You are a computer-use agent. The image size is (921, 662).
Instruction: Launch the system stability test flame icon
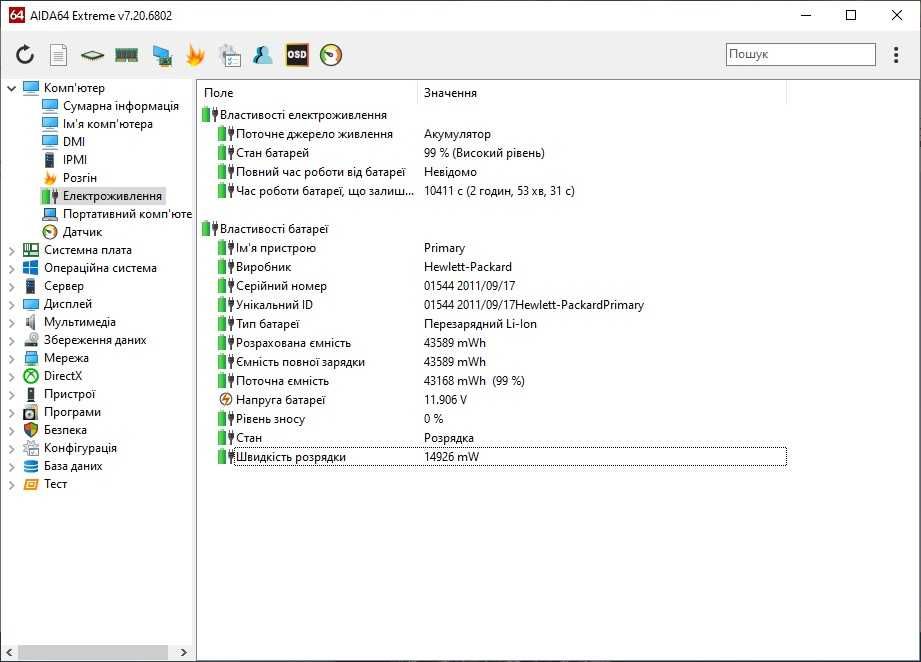click(x=196, y=55)
